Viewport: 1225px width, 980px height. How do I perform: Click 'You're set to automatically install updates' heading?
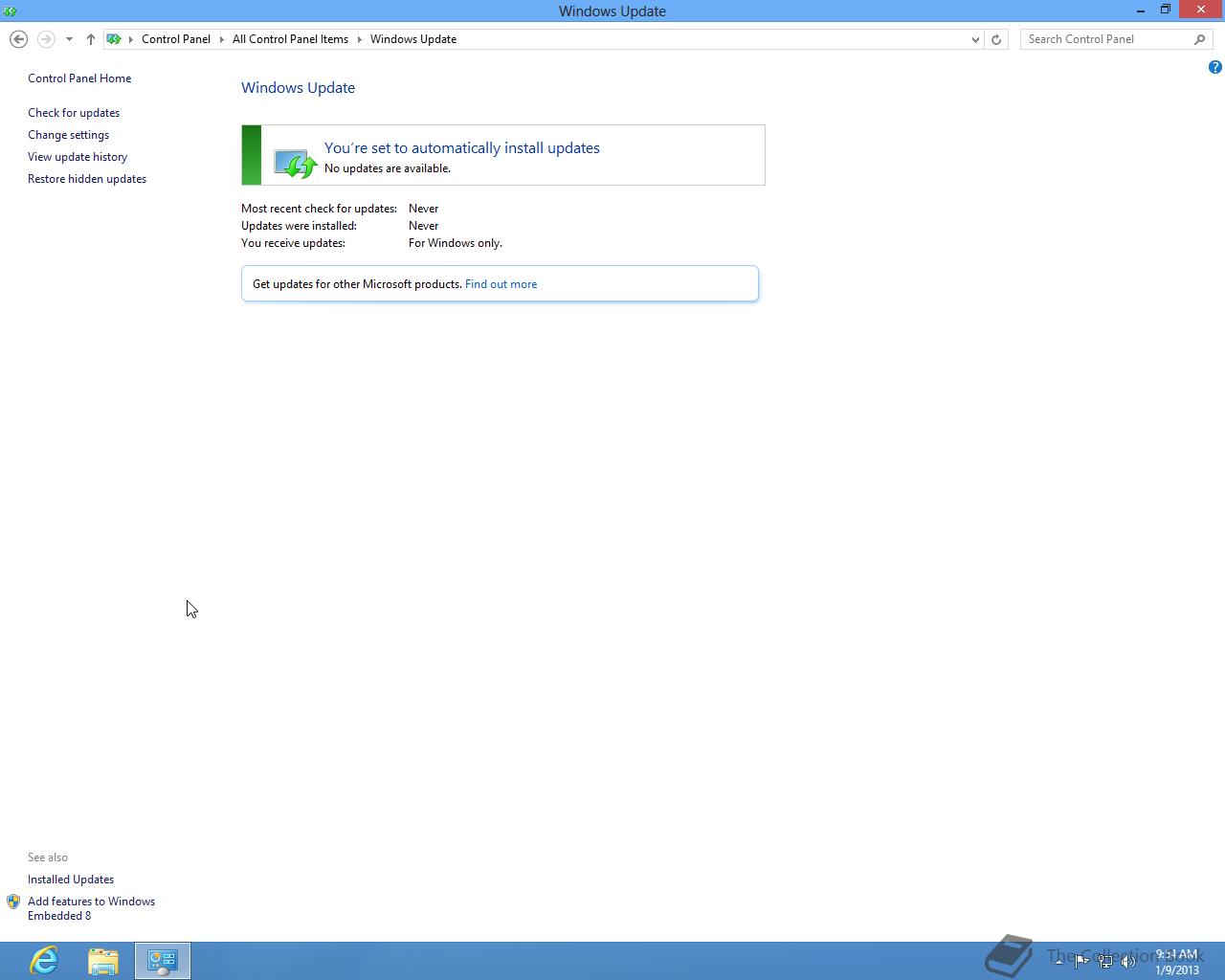click(462, 148)
